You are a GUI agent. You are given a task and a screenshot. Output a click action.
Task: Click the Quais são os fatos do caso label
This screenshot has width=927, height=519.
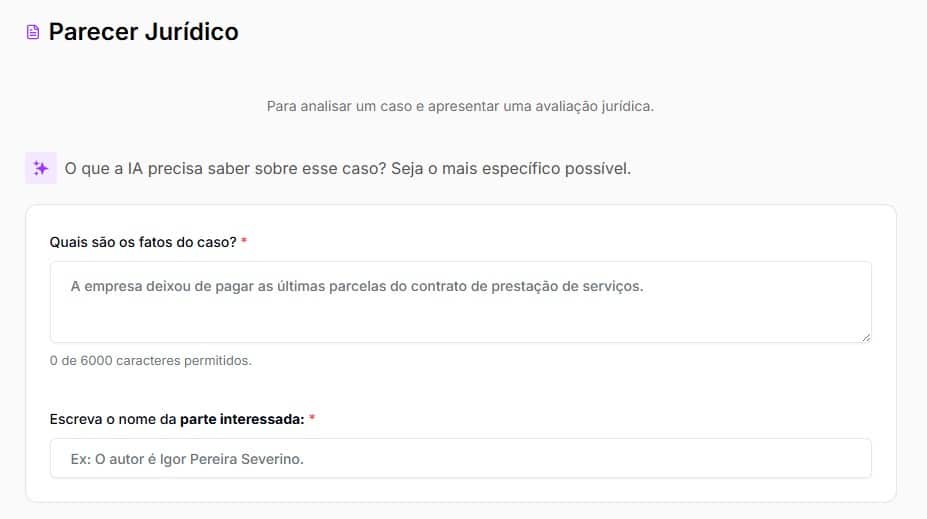[143, 242]
